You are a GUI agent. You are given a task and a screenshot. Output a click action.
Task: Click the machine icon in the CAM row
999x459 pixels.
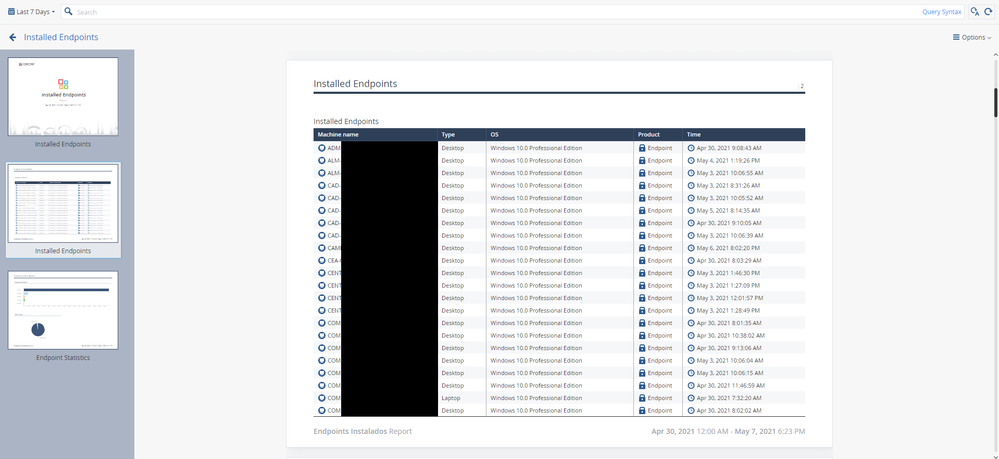click(322, 248)
